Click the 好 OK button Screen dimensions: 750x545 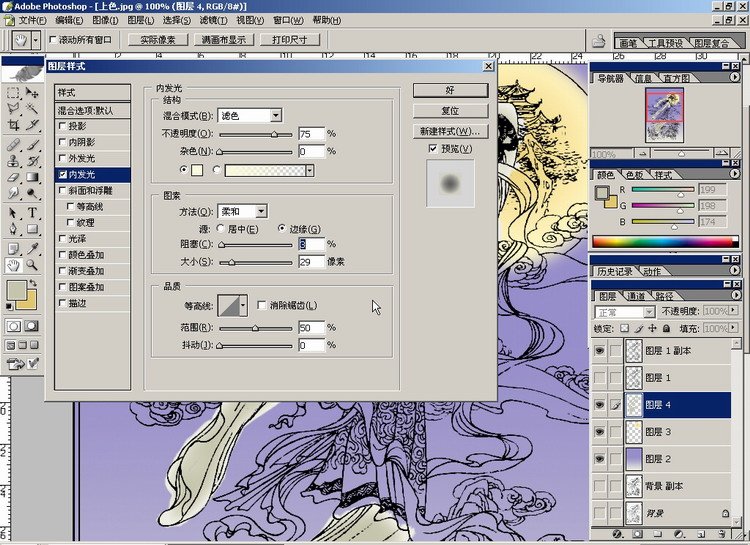[450, 90]
